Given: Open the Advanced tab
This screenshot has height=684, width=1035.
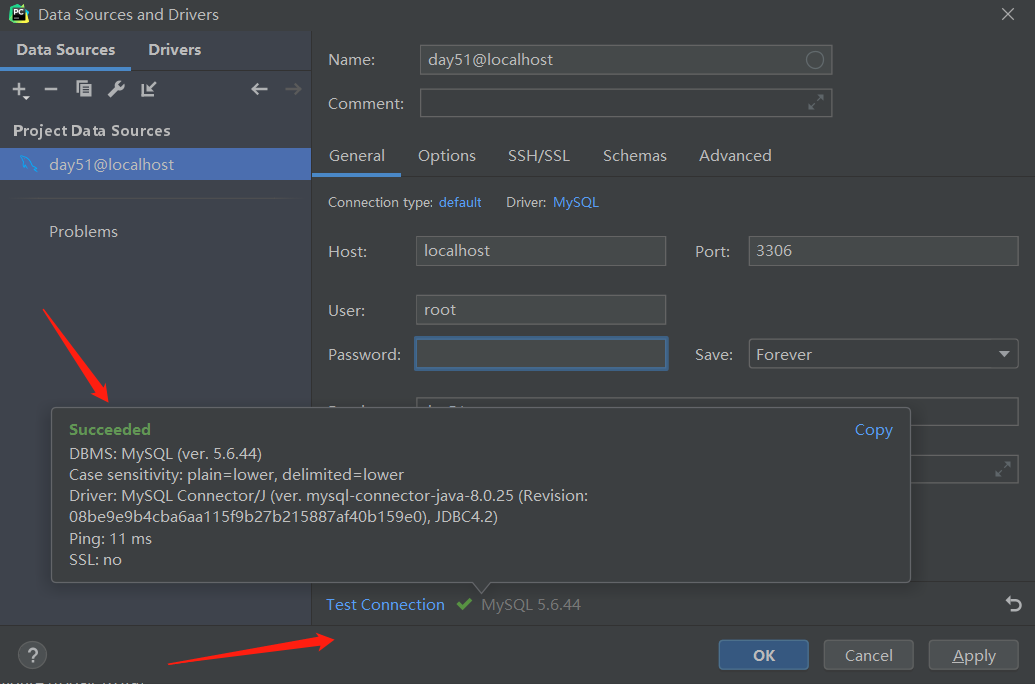Looking at the screenshot, I should click(735, 156).
